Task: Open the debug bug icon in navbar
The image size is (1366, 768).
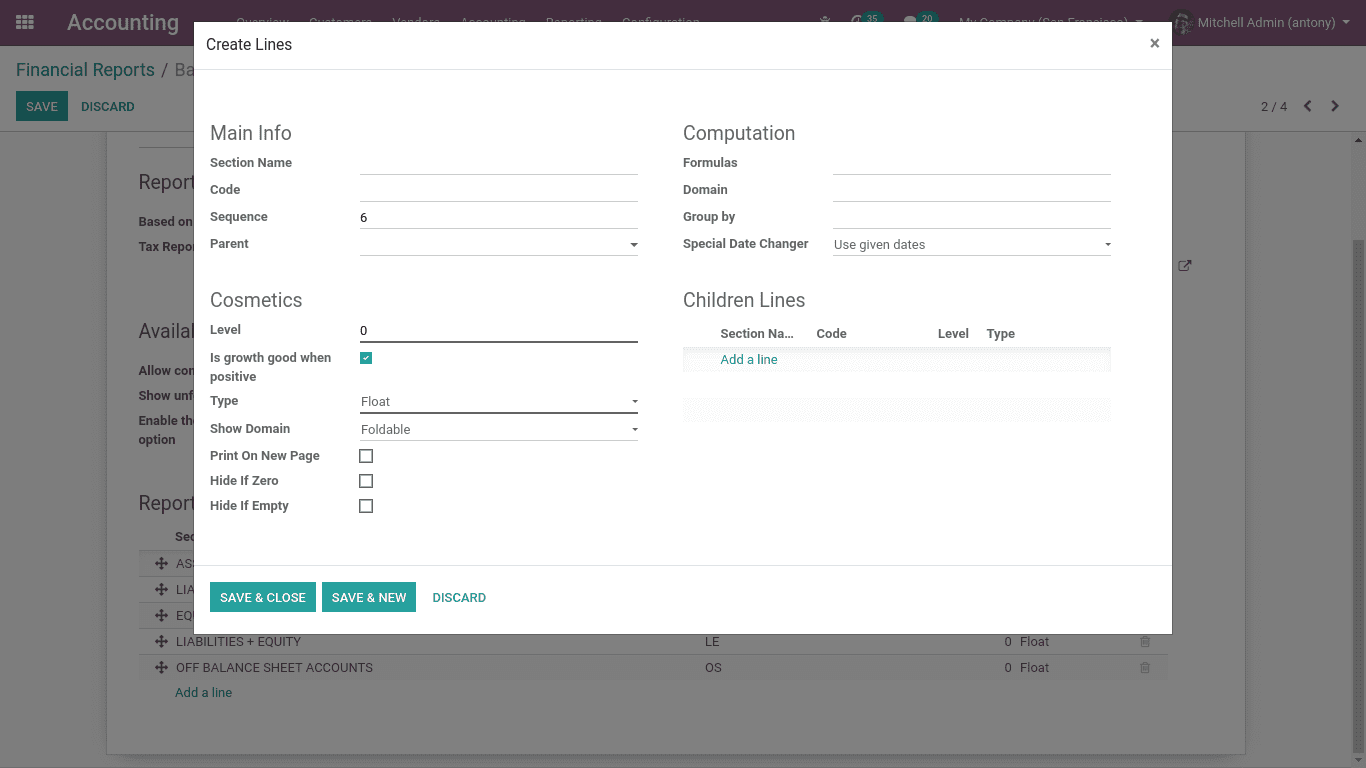Action: coord(825,21)
